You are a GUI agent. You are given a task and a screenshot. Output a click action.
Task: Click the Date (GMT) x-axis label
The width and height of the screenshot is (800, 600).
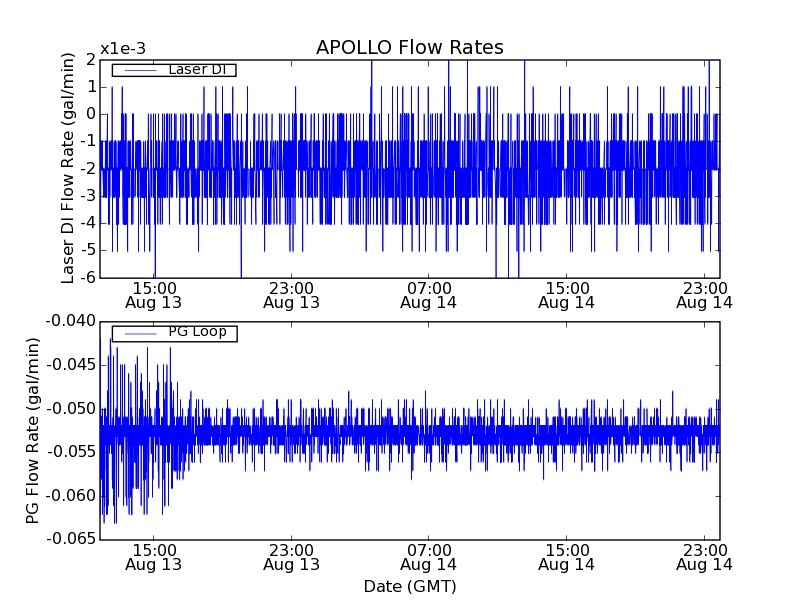click(409, 586)
